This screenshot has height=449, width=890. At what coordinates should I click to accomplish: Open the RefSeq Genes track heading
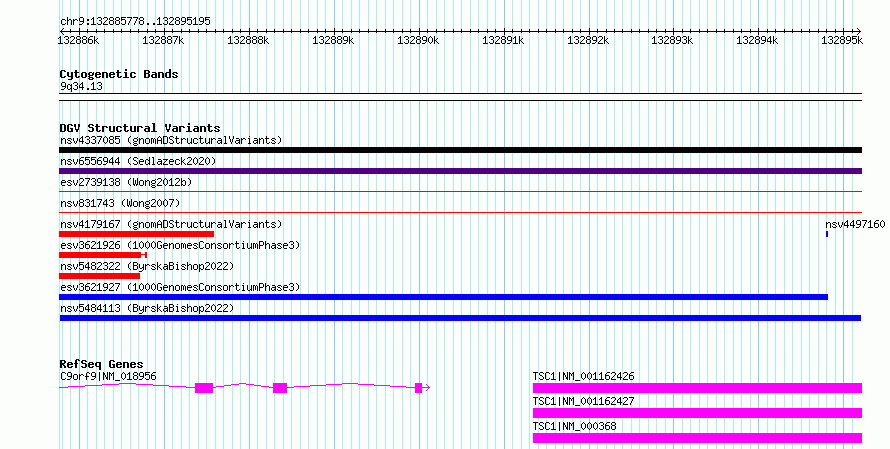(102, 364)
